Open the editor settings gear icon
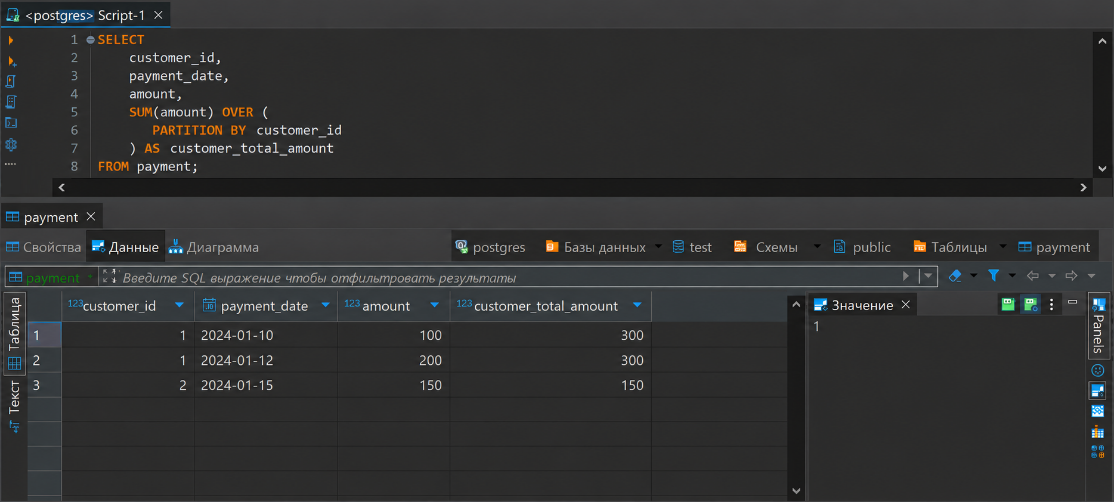Viewport: 1114px width, 502px height. (x=11, y=144)
